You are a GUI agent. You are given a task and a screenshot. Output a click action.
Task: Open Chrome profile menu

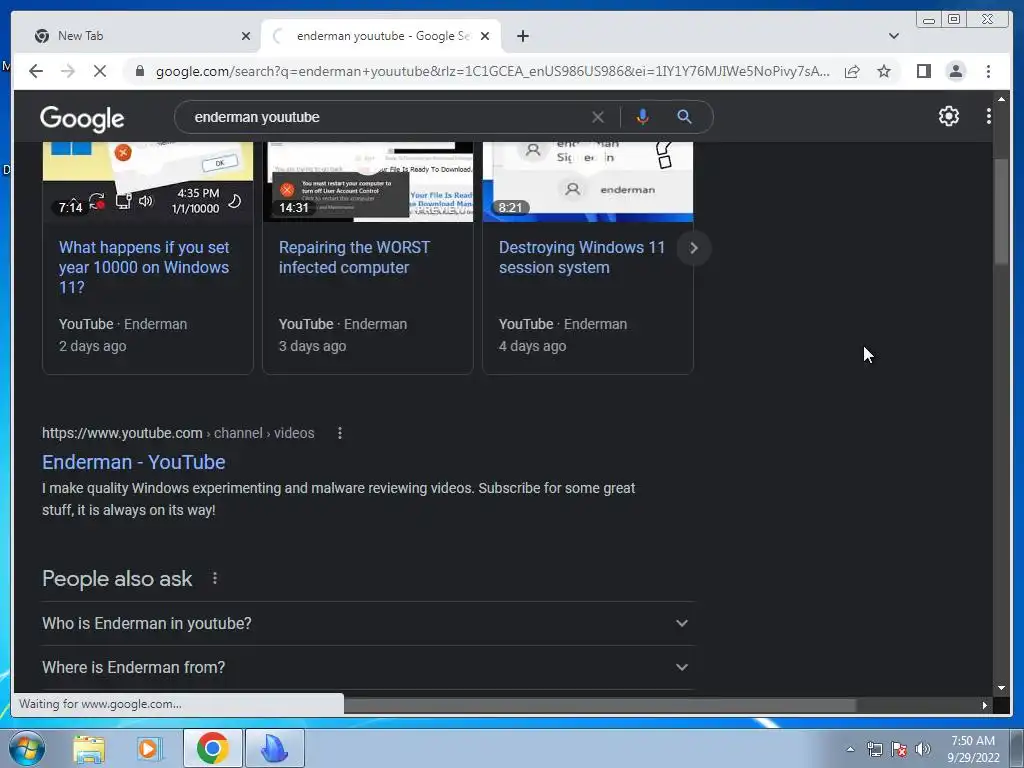pos(956,71)
